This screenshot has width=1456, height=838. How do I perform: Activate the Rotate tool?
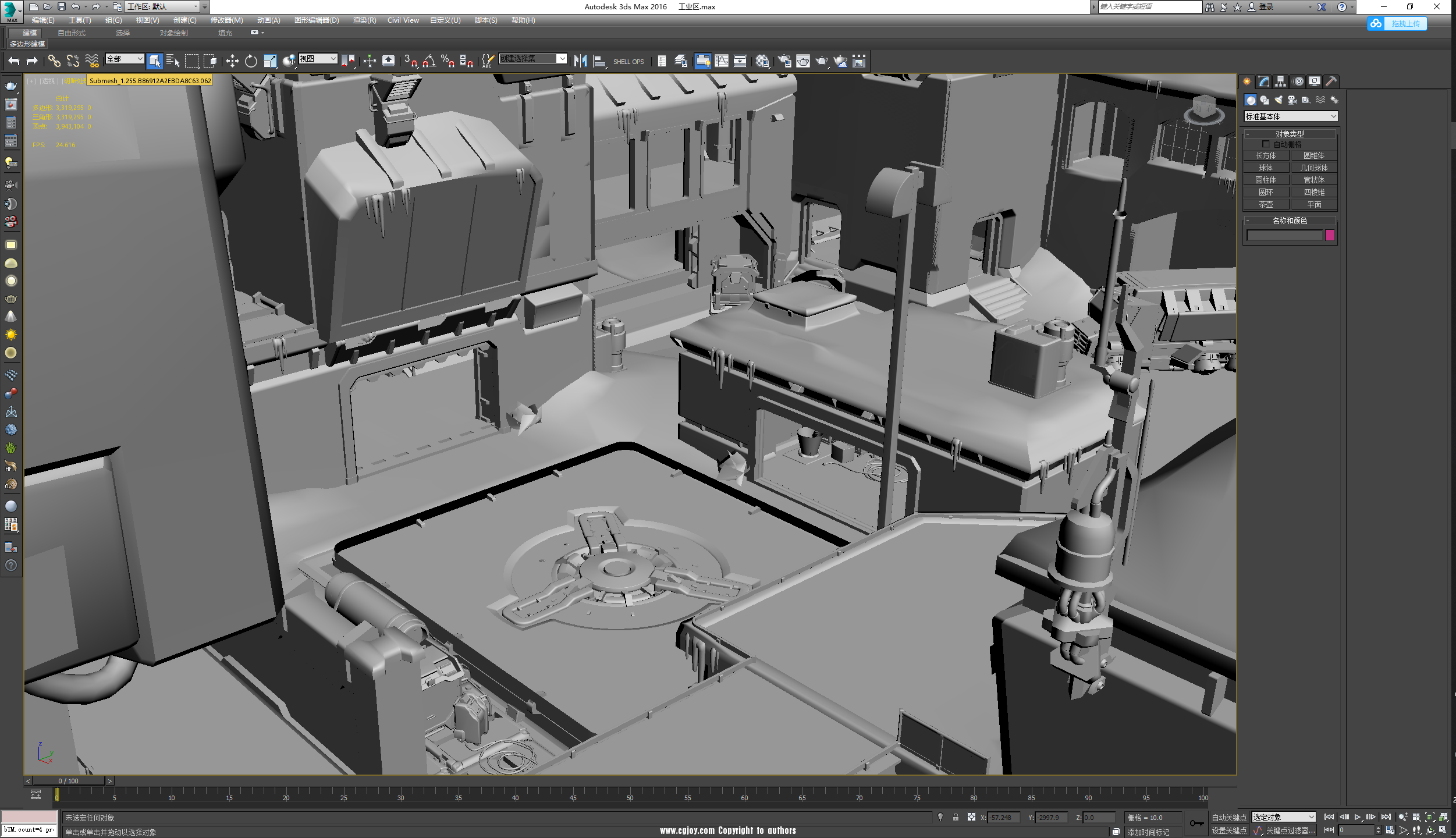[x=251, y=61]
